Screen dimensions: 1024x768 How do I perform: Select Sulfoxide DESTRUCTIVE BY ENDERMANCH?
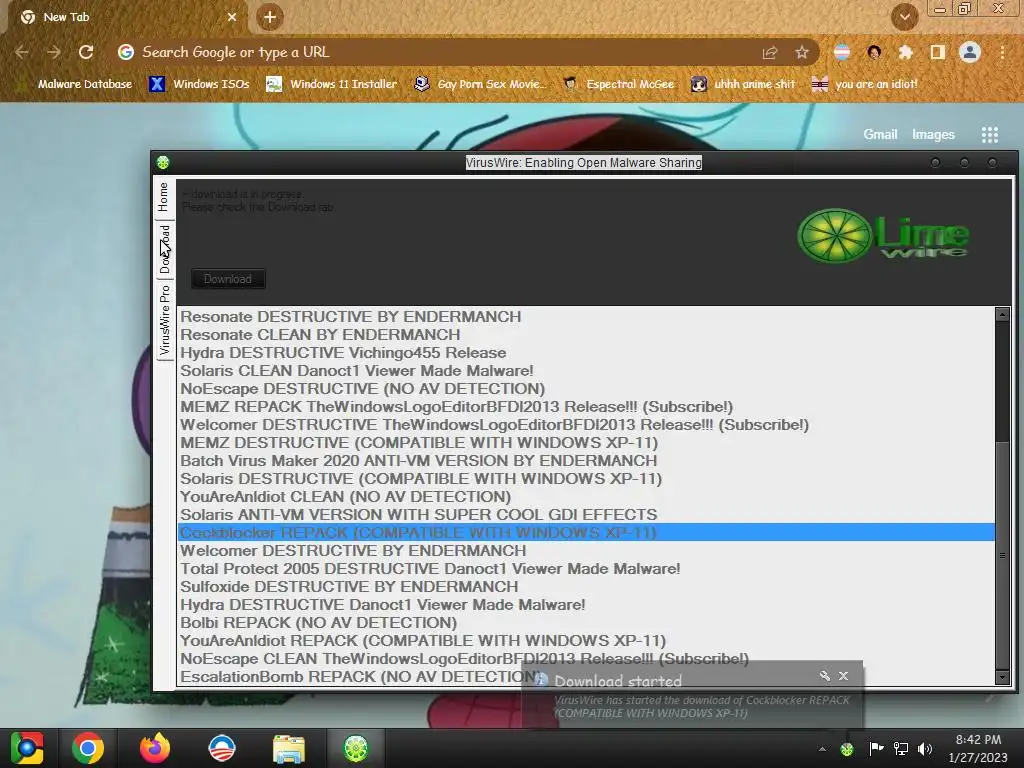click(586, 587)
